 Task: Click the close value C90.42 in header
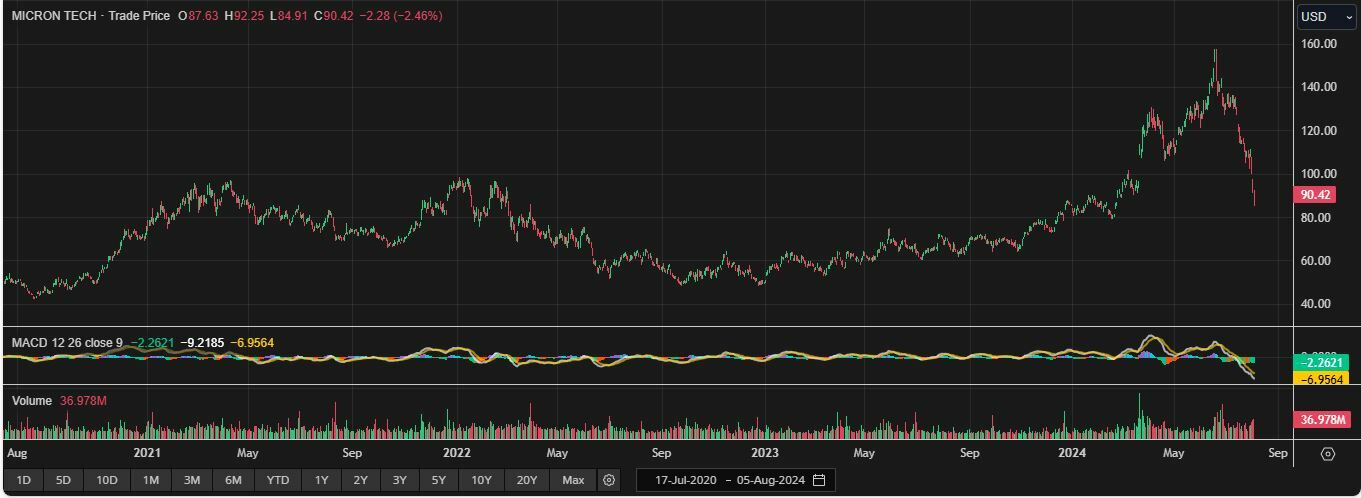click(333, 16)
